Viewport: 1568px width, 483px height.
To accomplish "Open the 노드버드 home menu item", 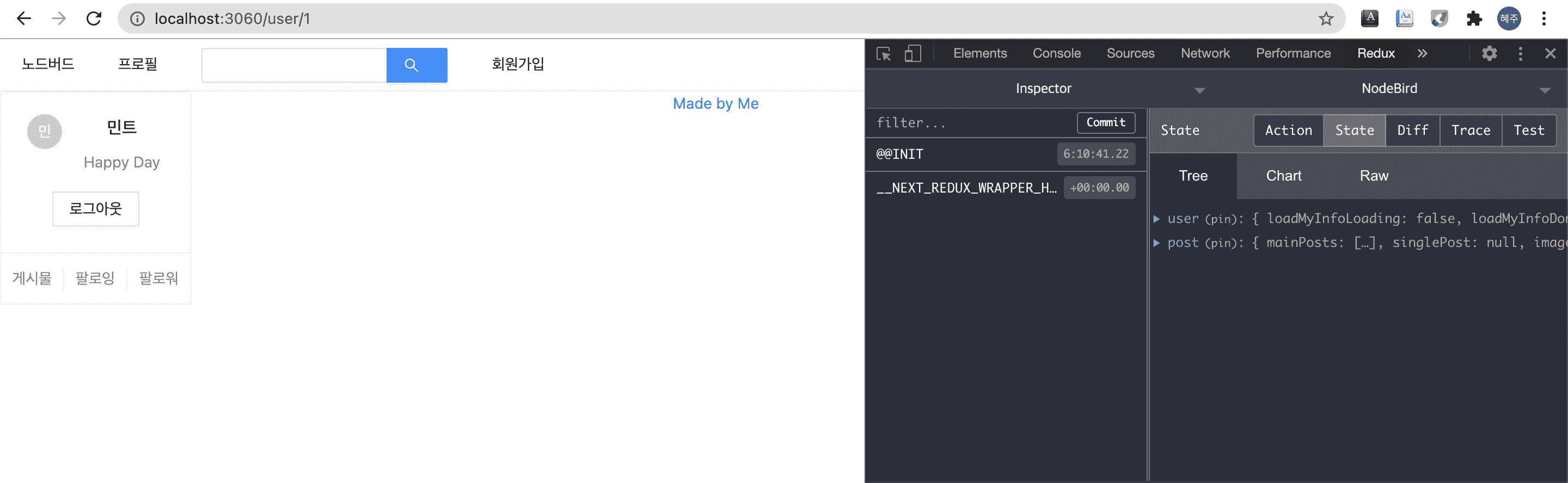I will click(x=48, y=64).
